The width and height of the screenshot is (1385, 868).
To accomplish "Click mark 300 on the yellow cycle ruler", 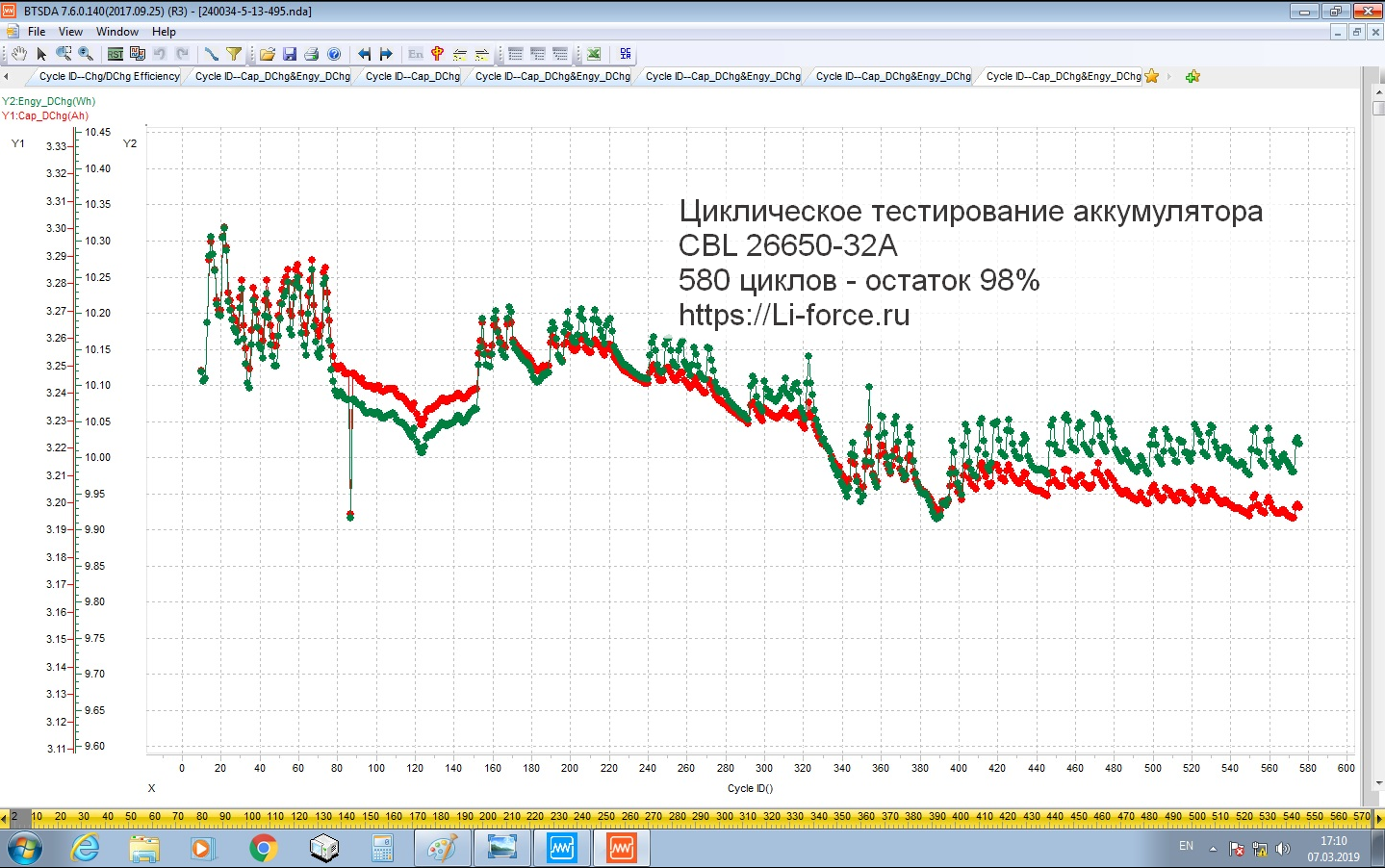I will tap(725, 816).
